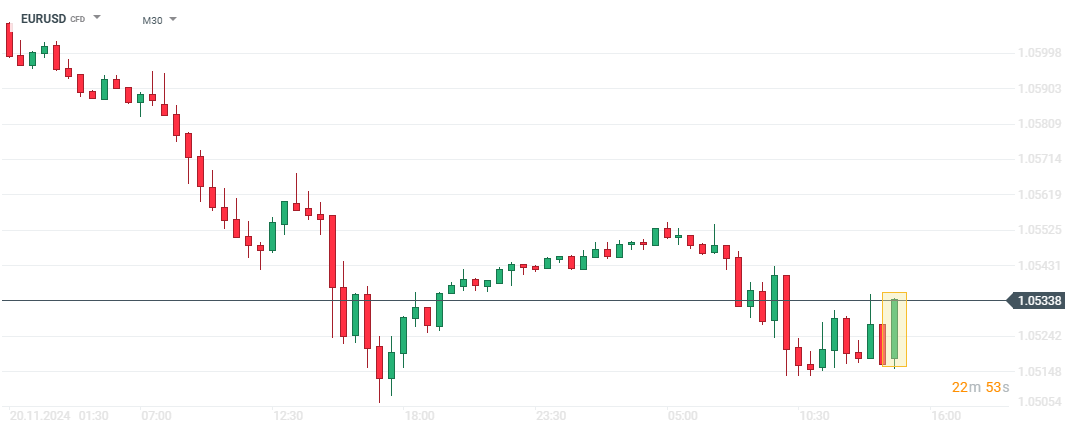1077x432 pixels.
Task: Click the 18:00 time axis label
Action: 419,415
